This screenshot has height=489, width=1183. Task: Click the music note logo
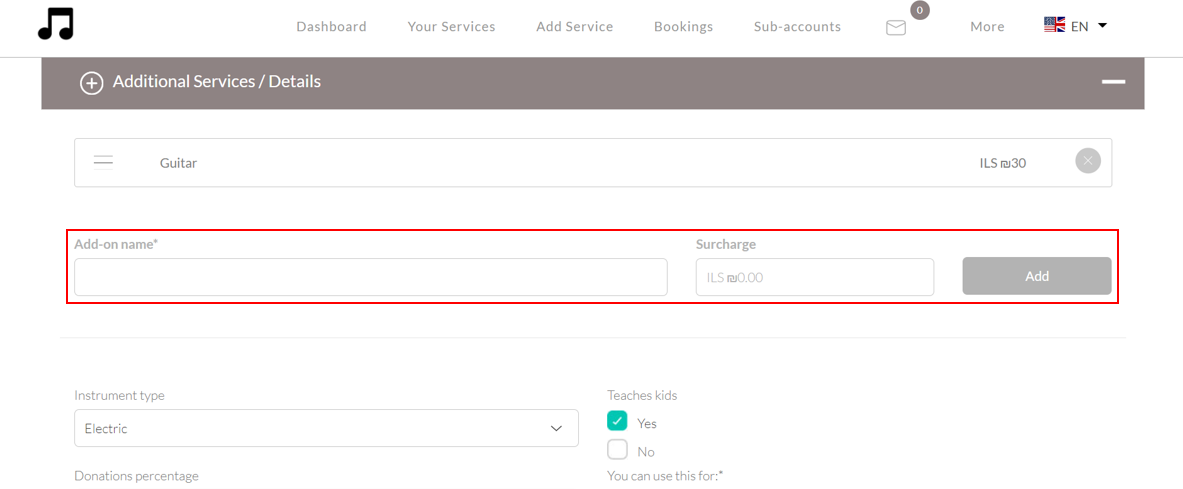(x=56, y=24)
